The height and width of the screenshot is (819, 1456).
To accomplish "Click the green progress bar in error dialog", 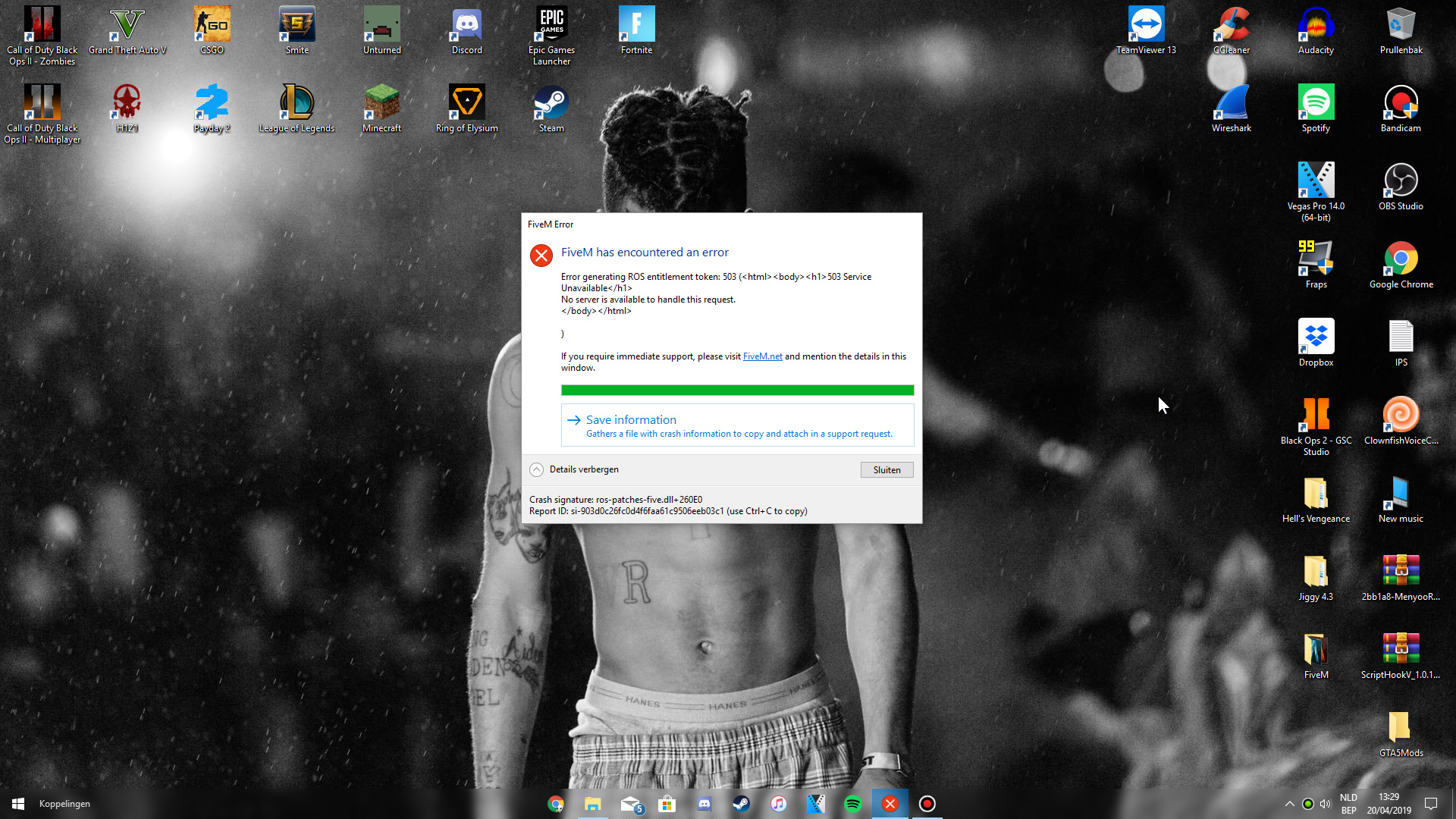I will (737, 390).
